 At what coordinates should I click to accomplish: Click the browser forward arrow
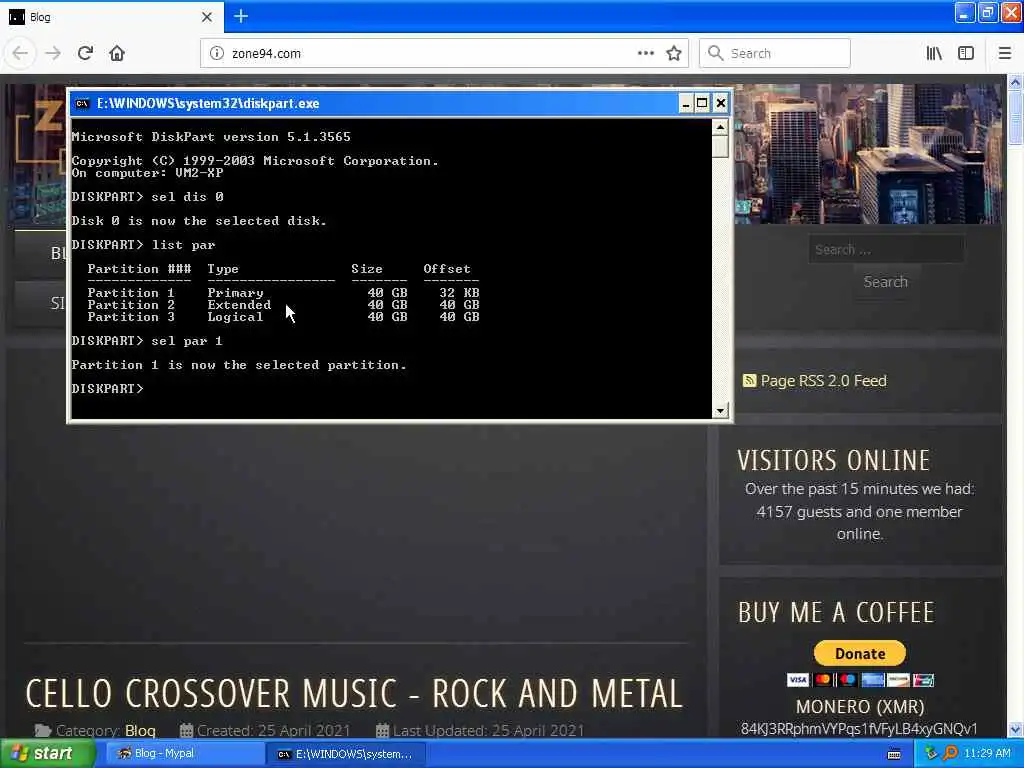[53, 54]
